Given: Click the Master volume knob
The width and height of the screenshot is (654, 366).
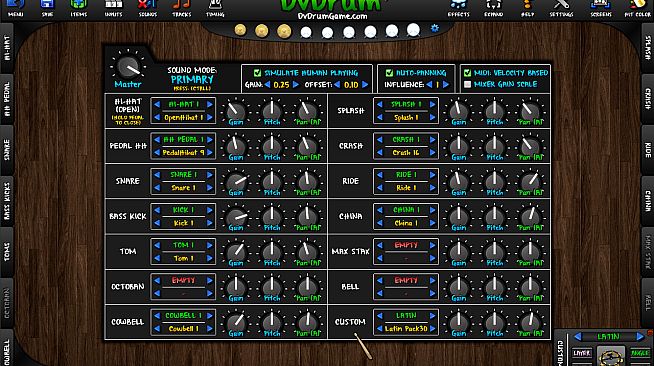Looking at the screenshot, I should click(128, 68).
